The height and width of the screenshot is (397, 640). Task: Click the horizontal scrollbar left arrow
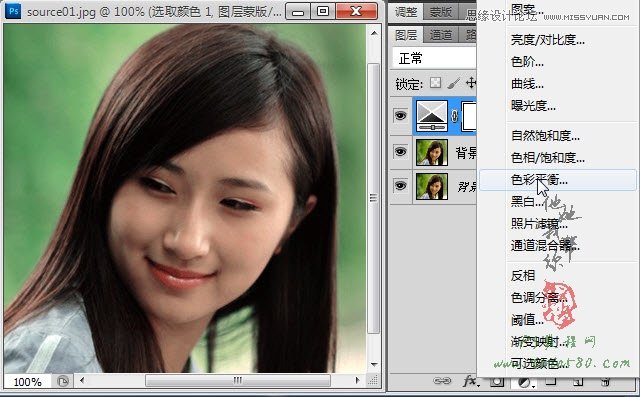(82, 381)
